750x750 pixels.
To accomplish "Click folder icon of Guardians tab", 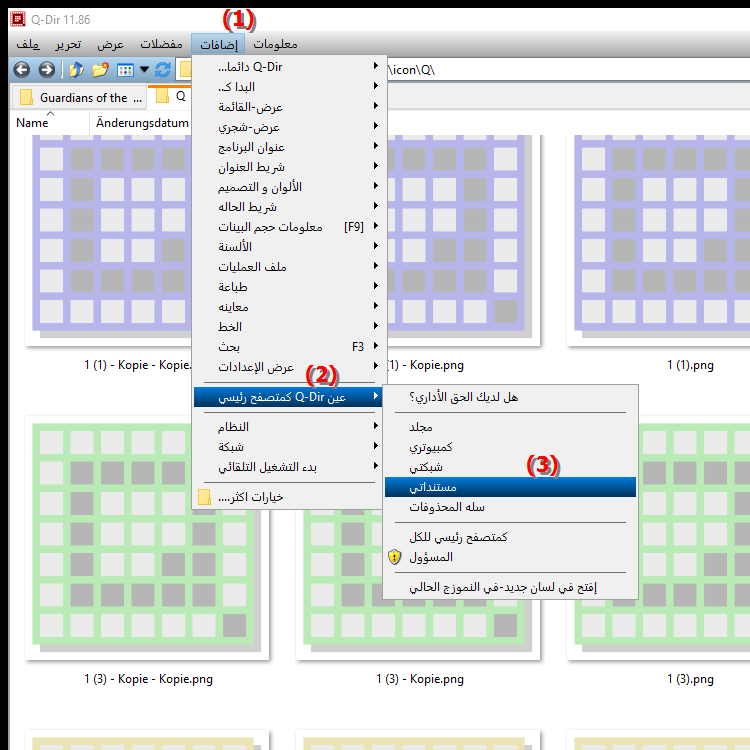I will pyautogui.click(x=26, y=97).
